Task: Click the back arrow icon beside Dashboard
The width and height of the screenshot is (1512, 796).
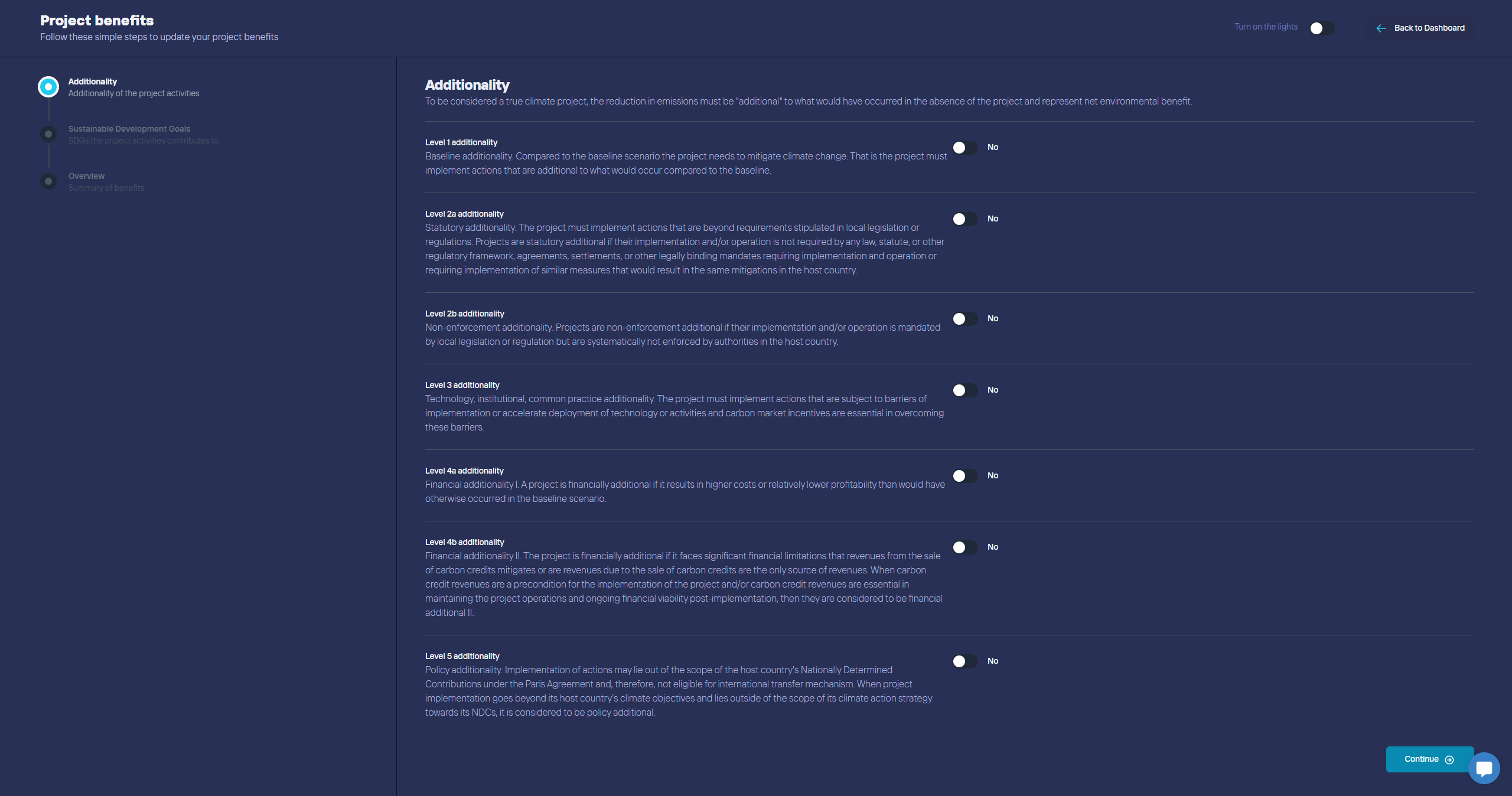Action: click(x=1381, y=28)
